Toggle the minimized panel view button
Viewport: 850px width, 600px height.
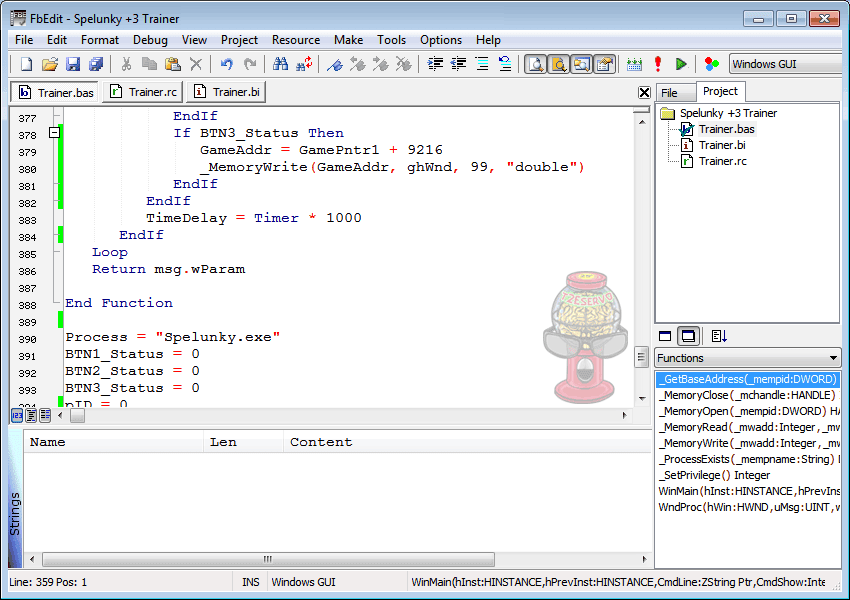pyautogui.click(x=665, y=335)
